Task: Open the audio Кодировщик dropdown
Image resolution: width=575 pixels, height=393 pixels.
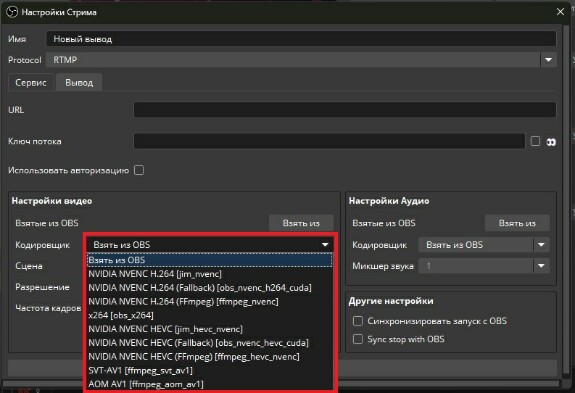Action: [541, 245]
